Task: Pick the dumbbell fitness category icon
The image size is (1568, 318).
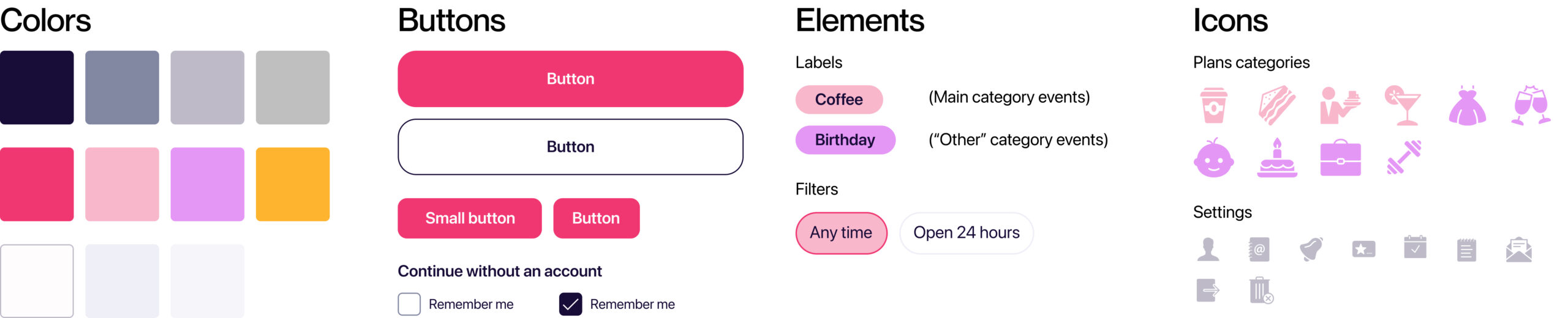Action: [x=1404, y=158]
